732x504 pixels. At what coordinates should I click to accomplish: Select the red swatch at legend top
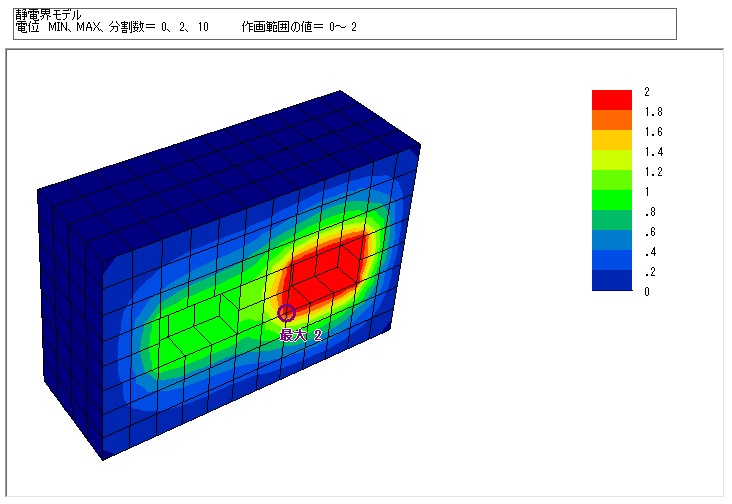(x=611, y=100)
